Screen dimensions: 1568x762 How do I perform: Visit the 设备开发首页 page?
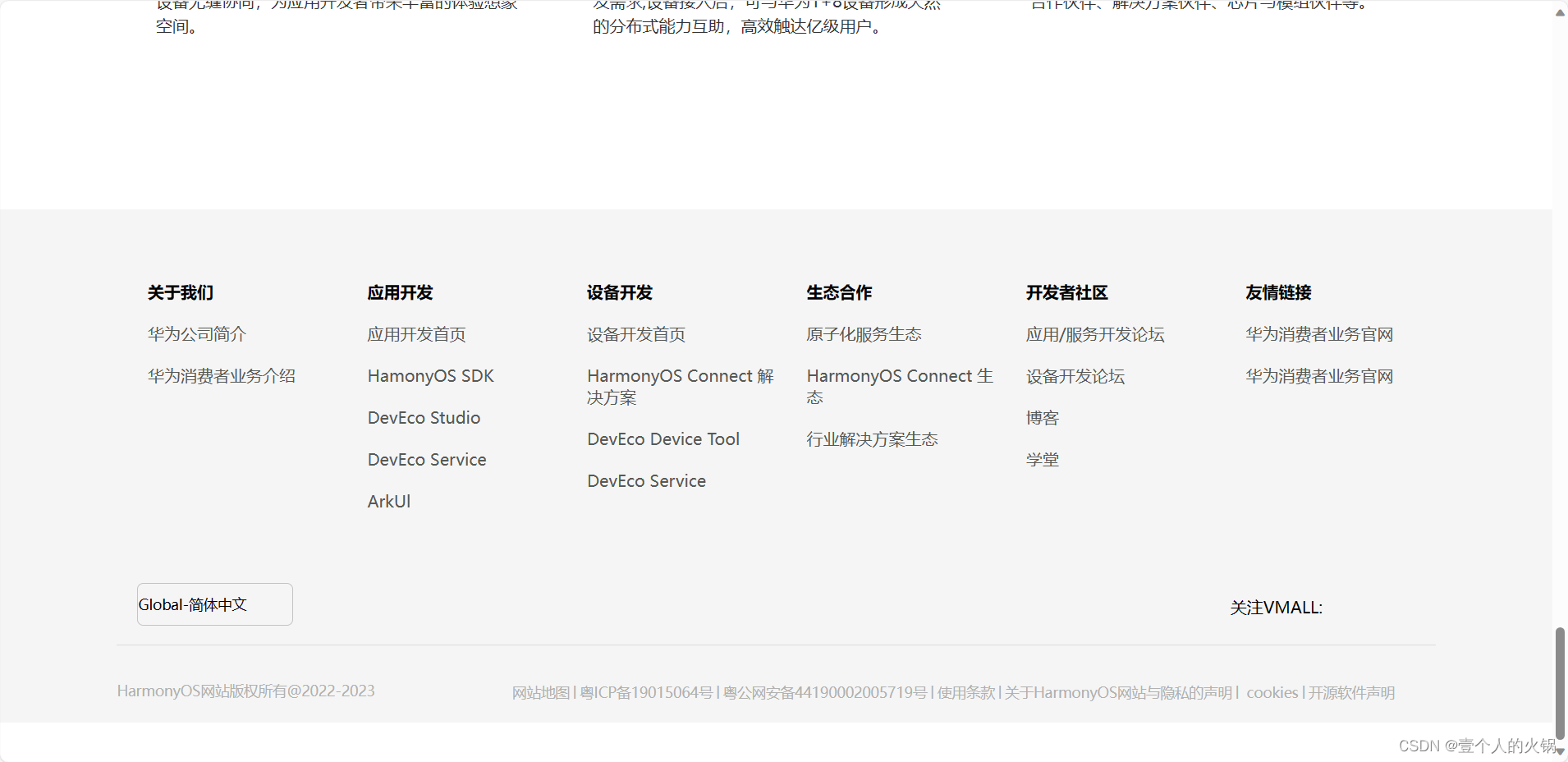pos(636,333)
